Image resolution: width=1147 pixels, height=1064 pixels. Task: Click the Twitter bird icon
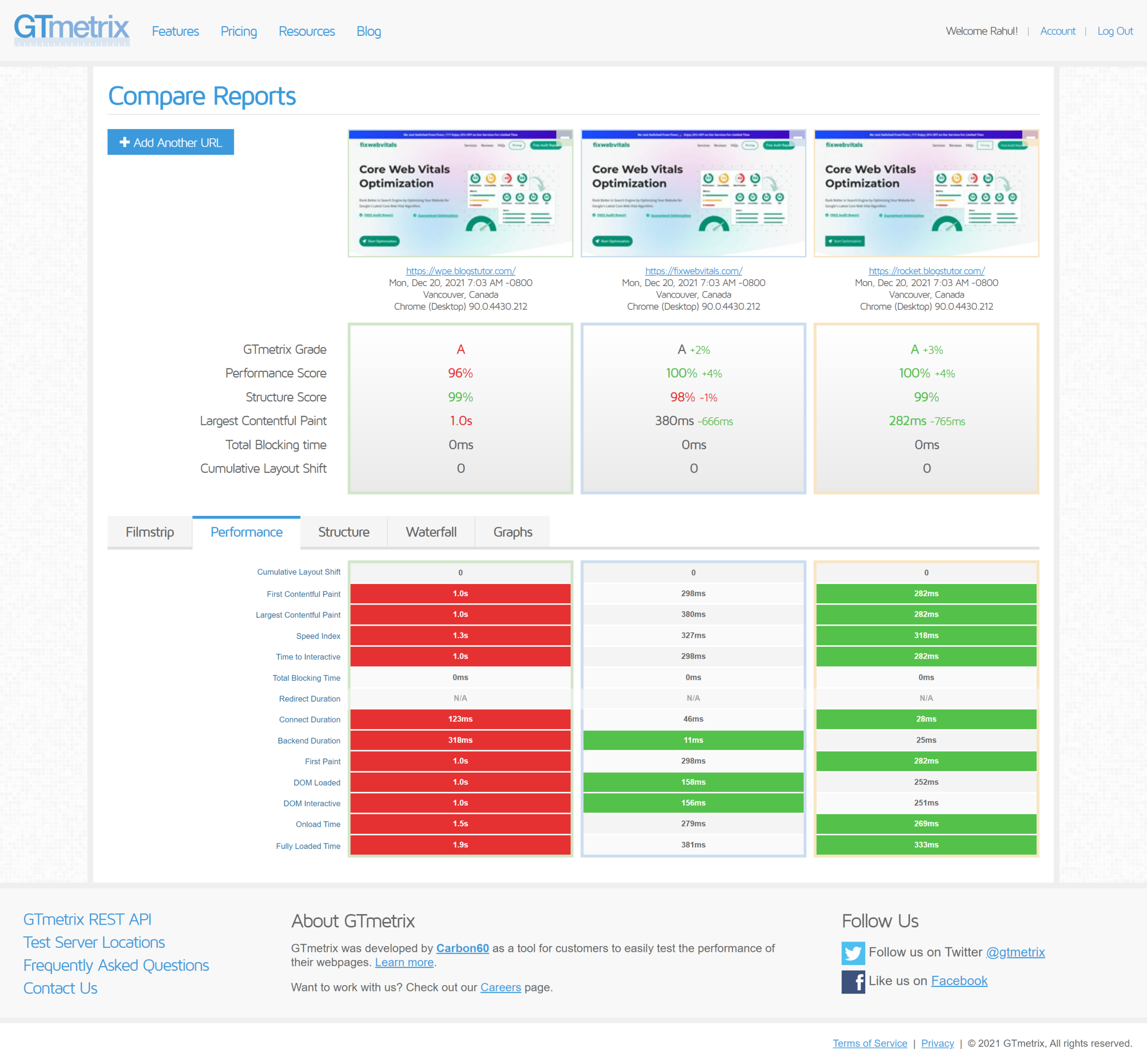coord(853,953)
